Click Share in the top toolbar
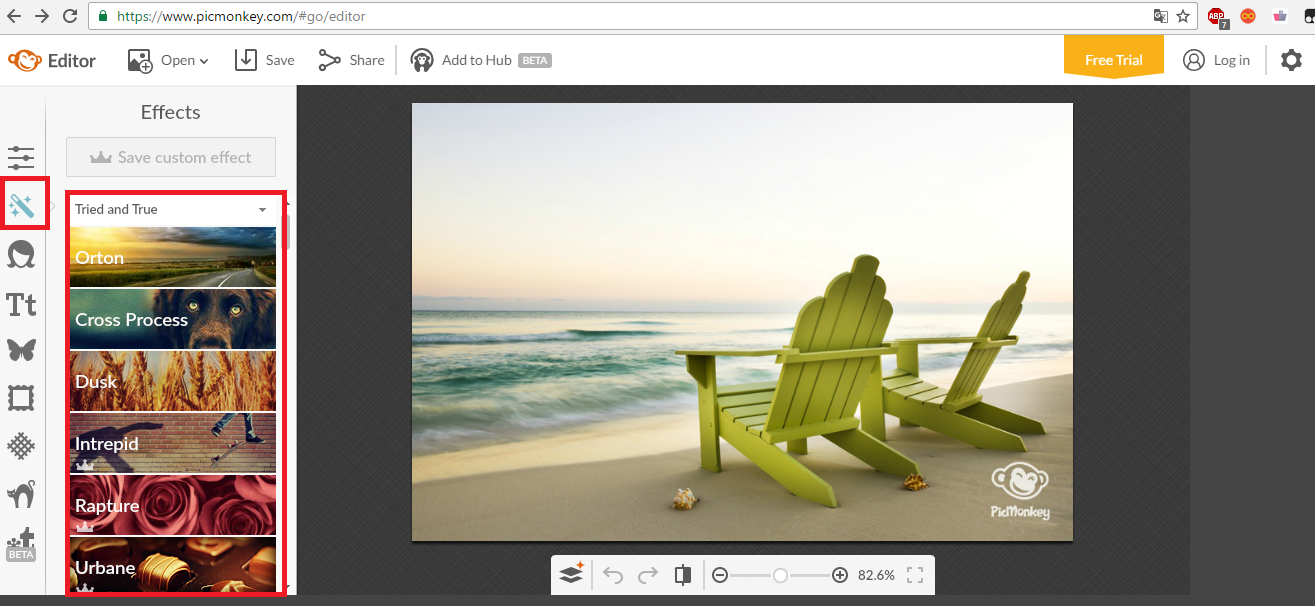This screenshot has height=606, width=1315. click(x=351, y=60)
